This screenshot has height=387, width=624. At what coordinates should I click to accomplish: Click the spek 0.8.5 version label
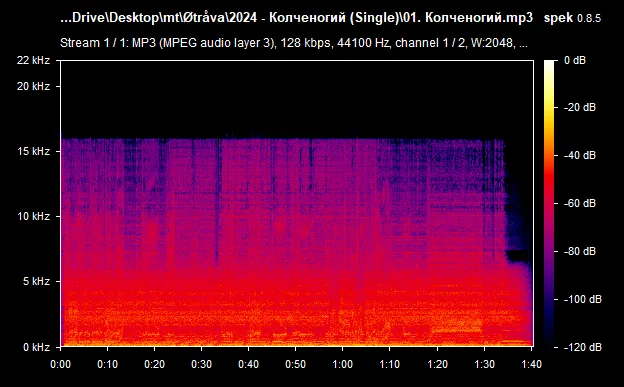coord(572,18)
